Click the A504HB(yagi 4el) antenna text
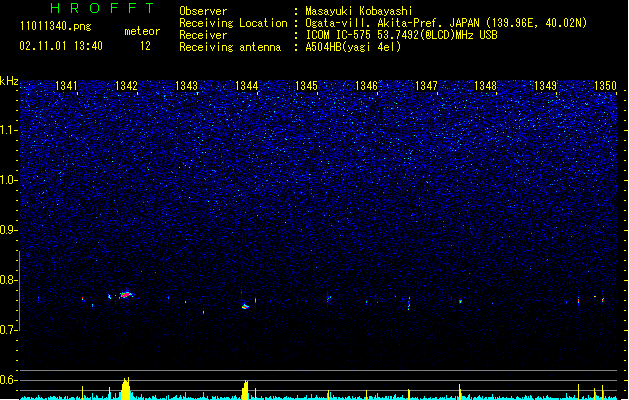The width and height of the screenshot is (629, 400). click(353, 47)
